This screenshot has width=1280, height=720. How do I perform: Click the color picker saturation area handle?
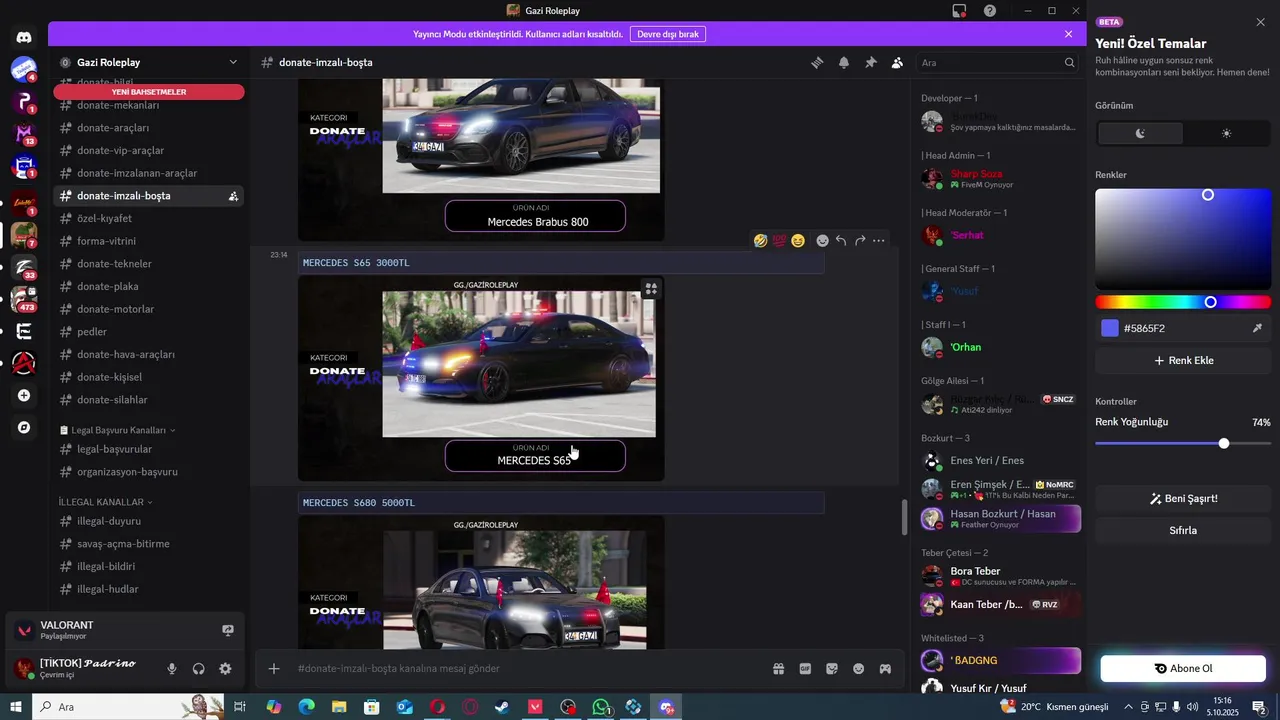tap(1208, 195)
